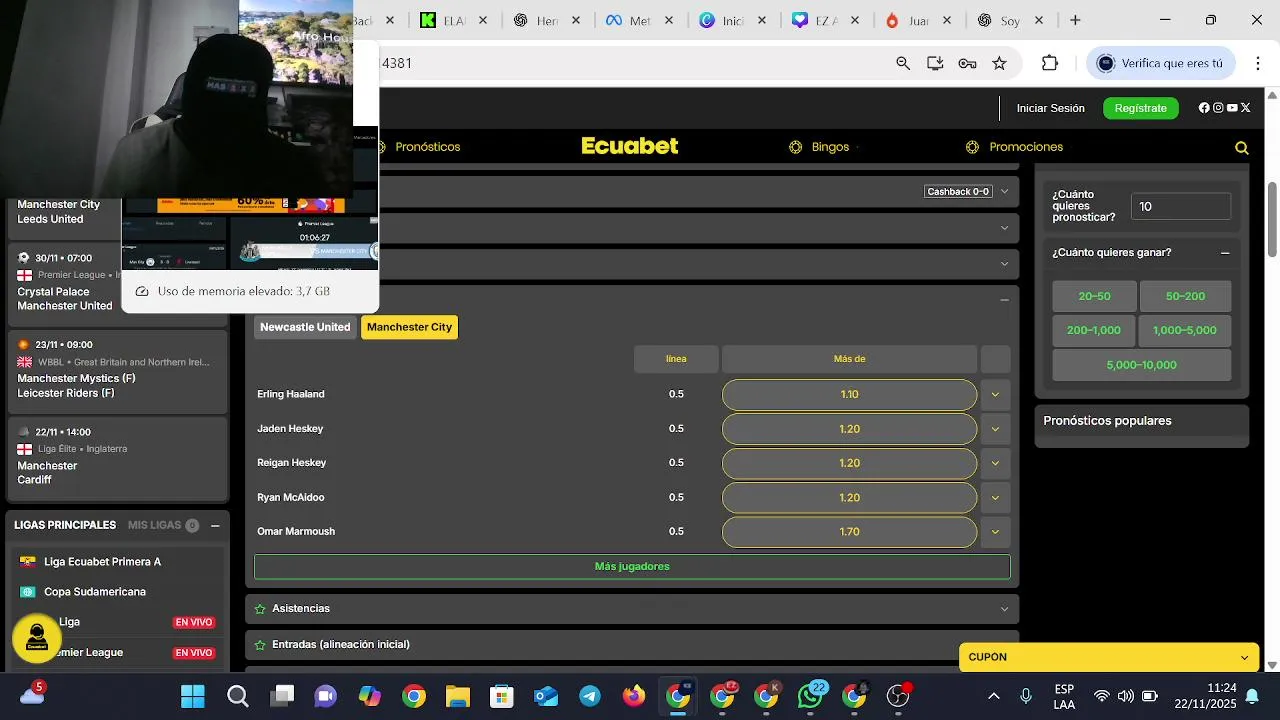This screenshot has height=720, width=1280.
Task: Bet Erling Haaland over 0.5 at 1.10
Action: tap(849, 394)
